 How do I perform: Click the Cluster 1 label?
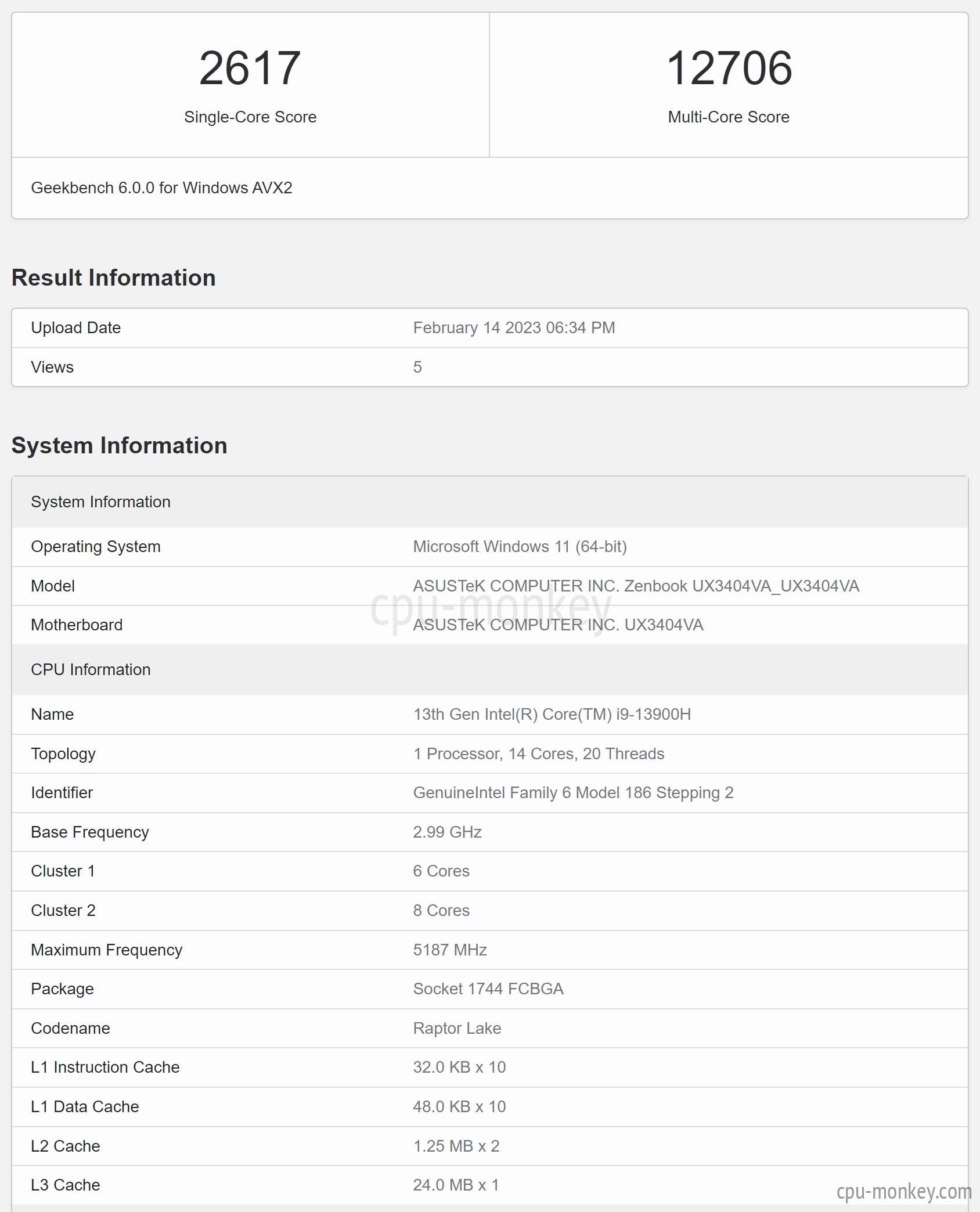point(63,871)
